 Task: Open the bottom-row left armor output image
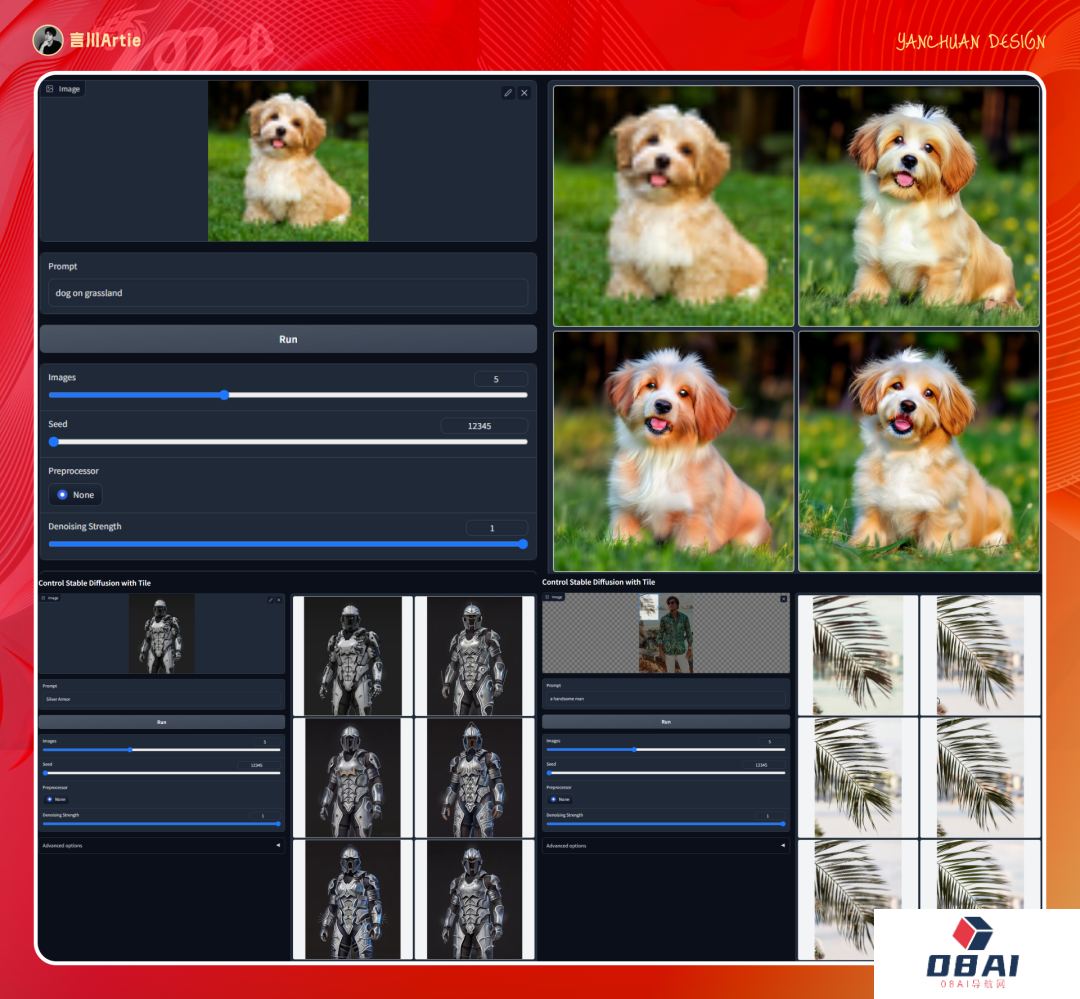pyautogui.click(x=353, y=900)
